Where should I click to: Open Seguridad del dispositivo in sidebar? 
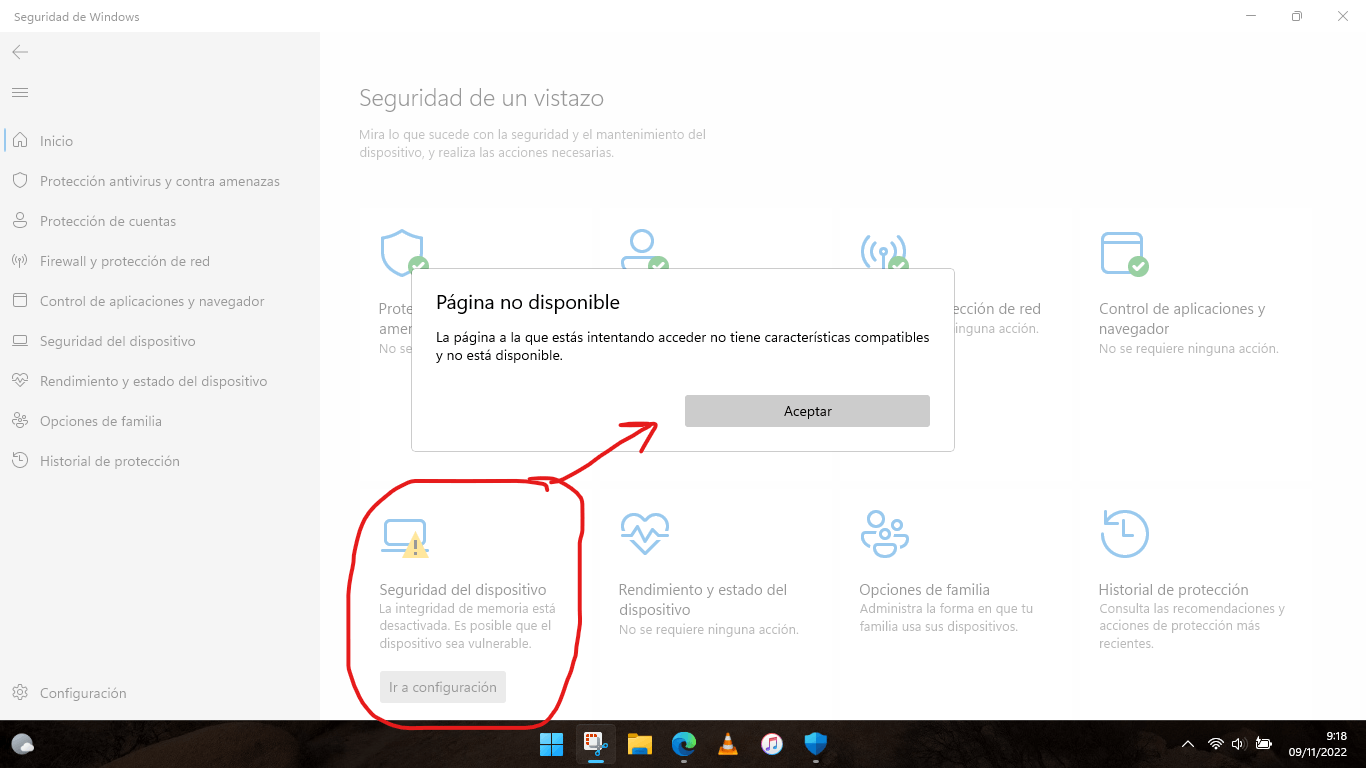pyautogui.click(x=160, y=341)
